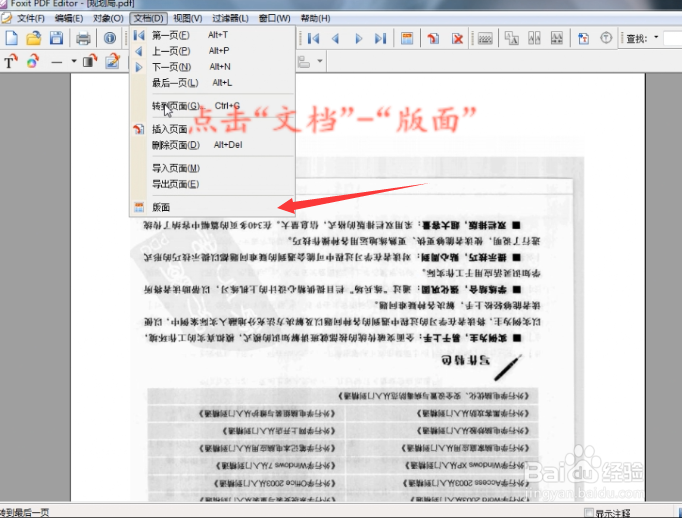Click the insert page toolbar icon

pos(433,39)
